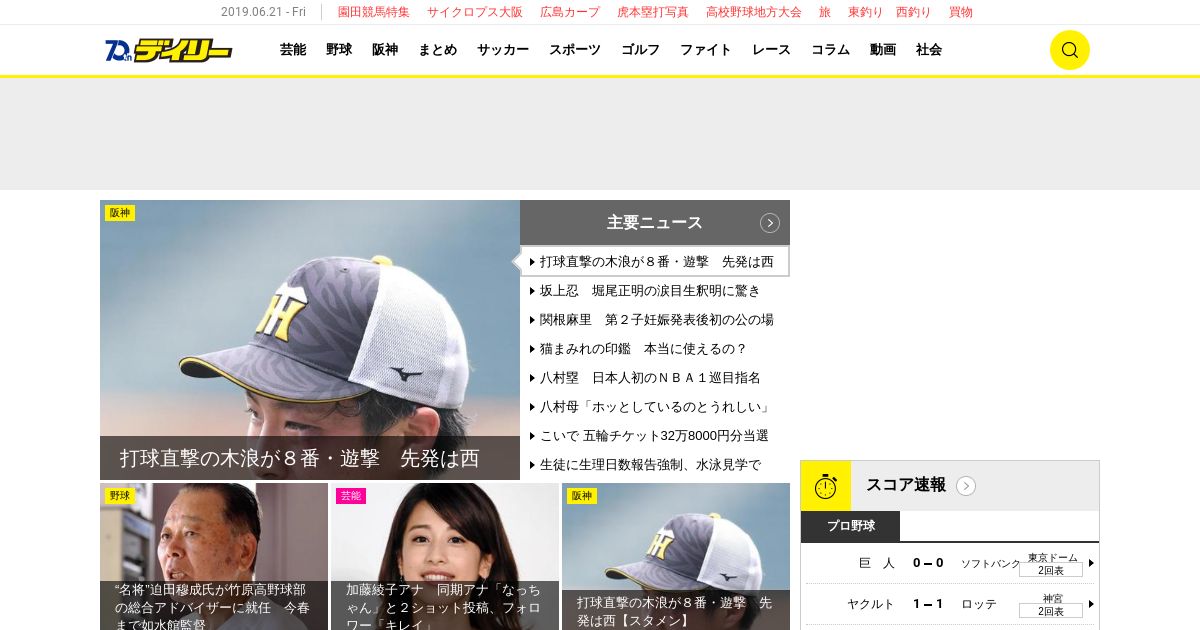This screenshot has height=630, width=1200.
Task: Expand the ヤクルト vs ロッテ game arrow
Action: [x=1091, y=604]
